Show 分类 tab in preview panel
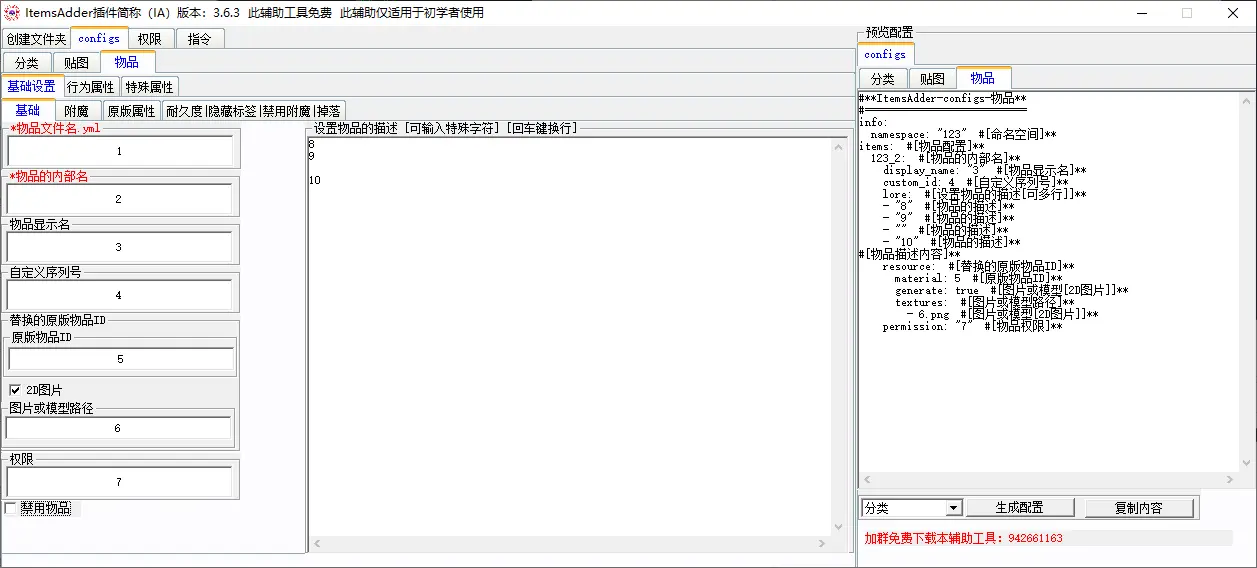 (882, 79)
